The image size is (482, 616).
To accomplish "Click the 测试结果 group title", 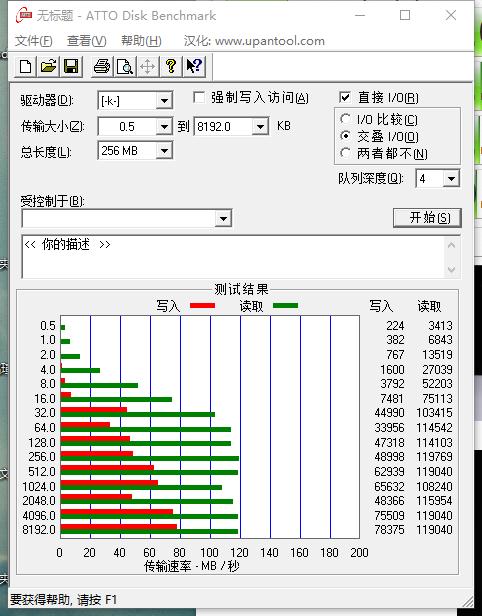I will point(241,290).
